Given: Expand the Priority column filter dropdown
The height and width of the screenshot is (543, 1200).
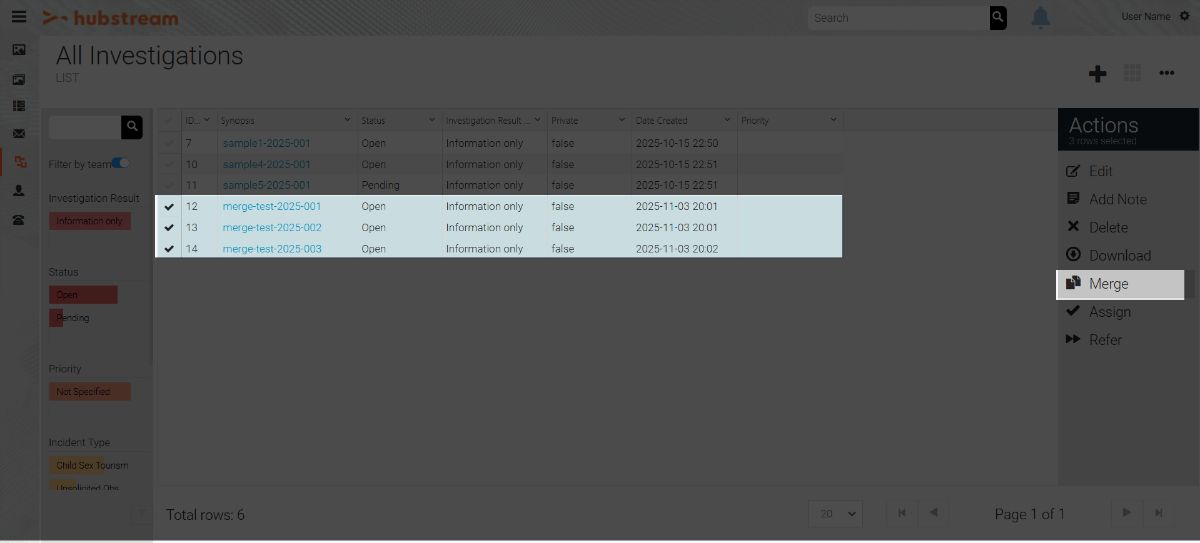Looking at the screenshot, I should point(833,121).
